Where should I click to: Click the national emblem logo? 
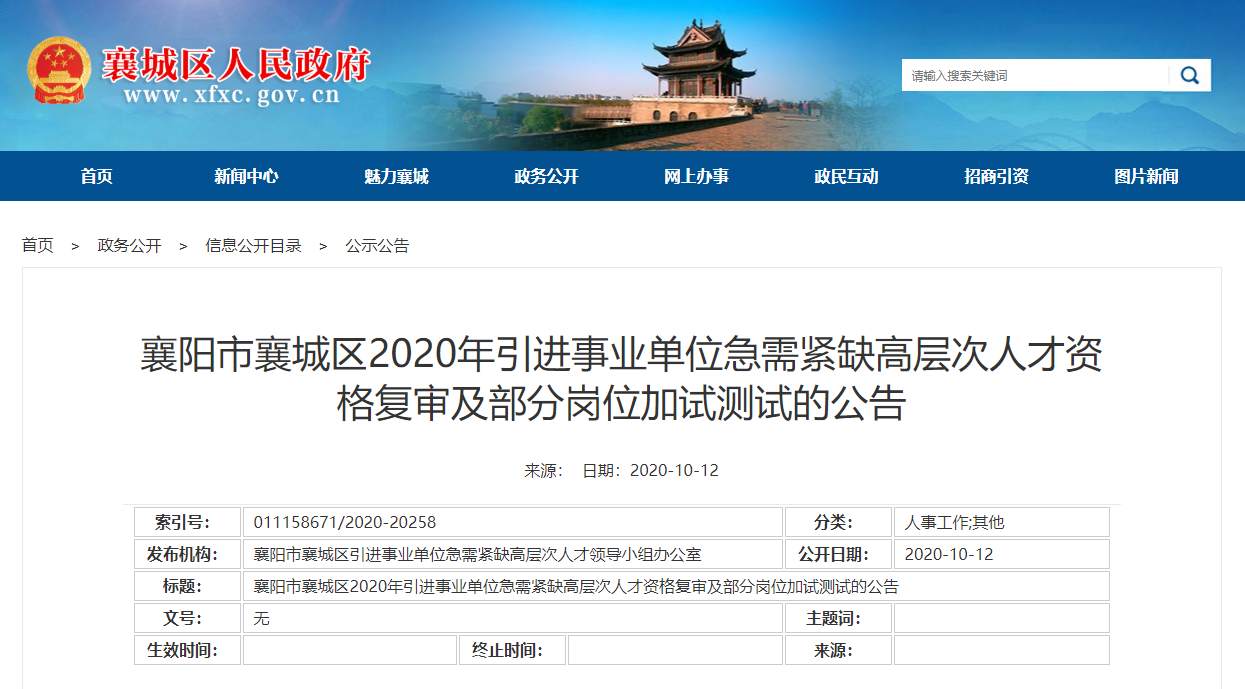58,71
